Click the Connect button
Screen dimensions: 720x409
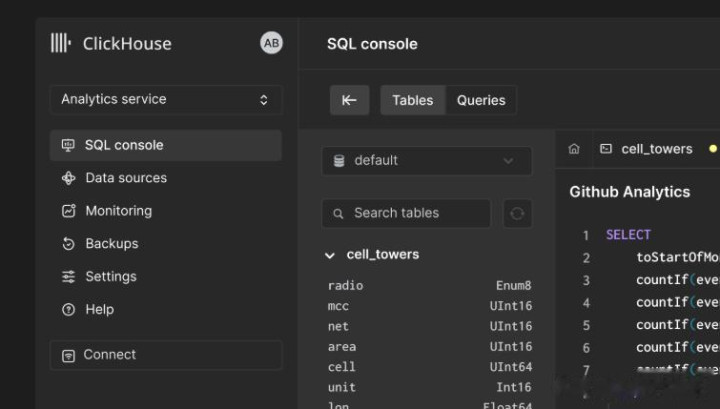pyautogui.click(x=165, y=355)
